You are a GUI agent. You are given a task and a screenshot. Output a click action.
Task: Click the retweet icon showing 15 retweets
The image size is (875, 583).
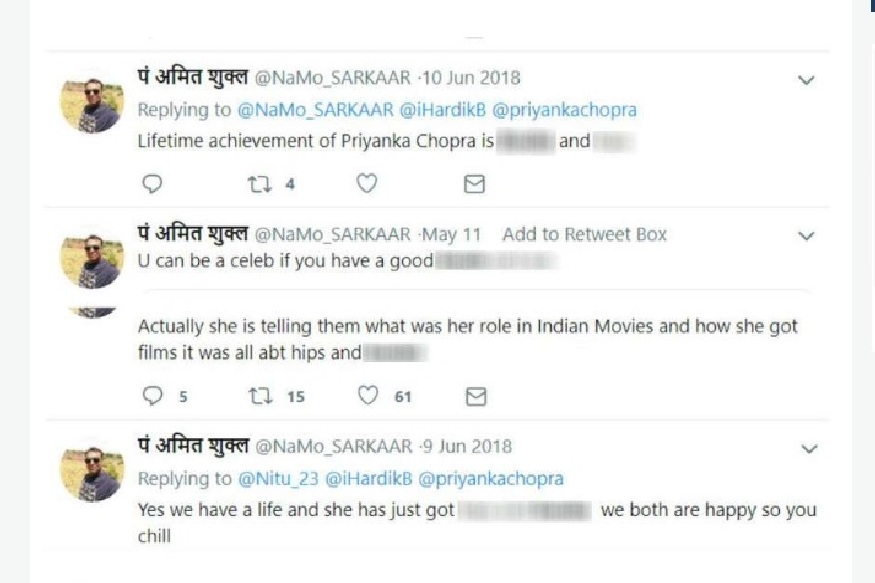click(260, 396)
